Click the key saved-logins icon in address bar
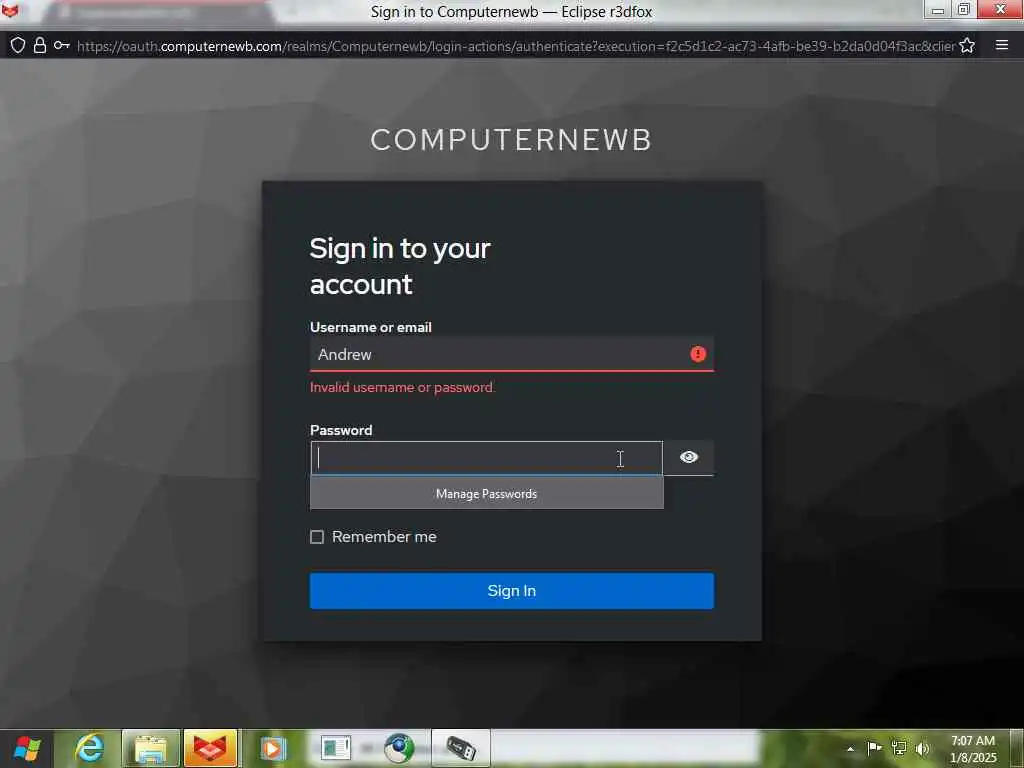1024x768 pixels. (x=61, y=45)
